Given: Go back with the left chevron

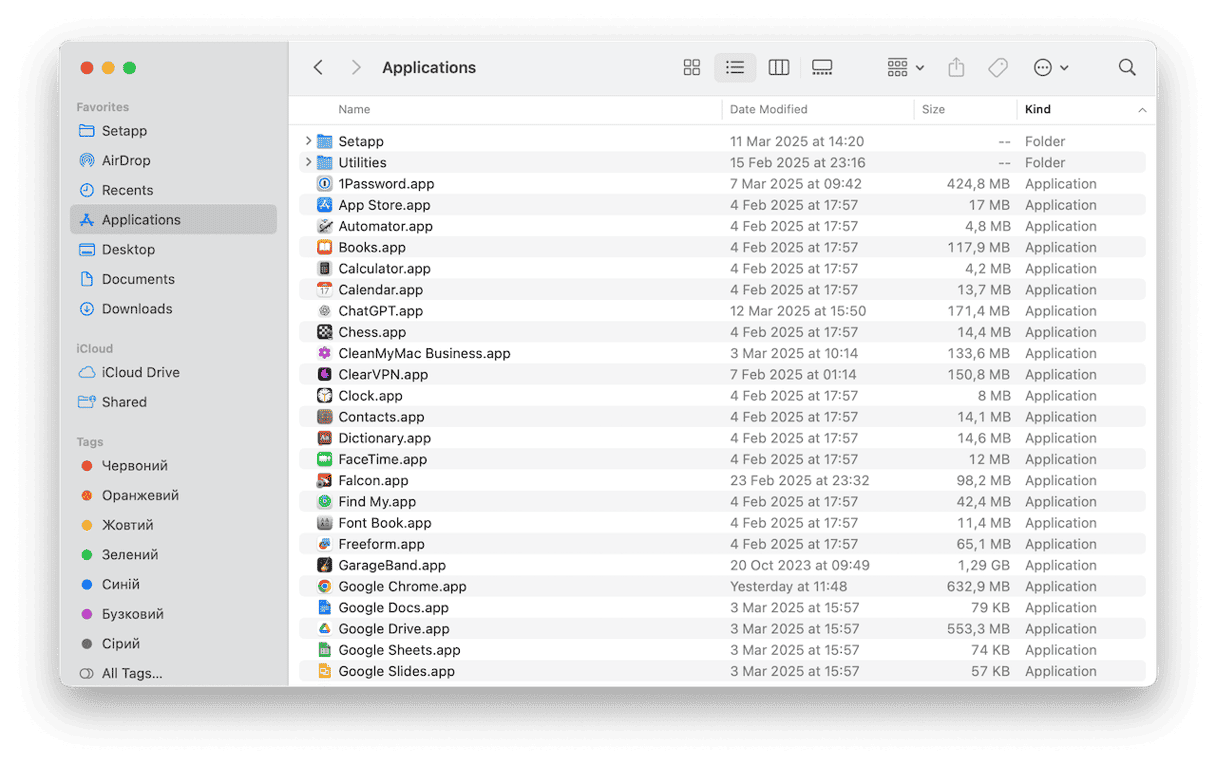Looking at the screenshot, I should [318, 68].
